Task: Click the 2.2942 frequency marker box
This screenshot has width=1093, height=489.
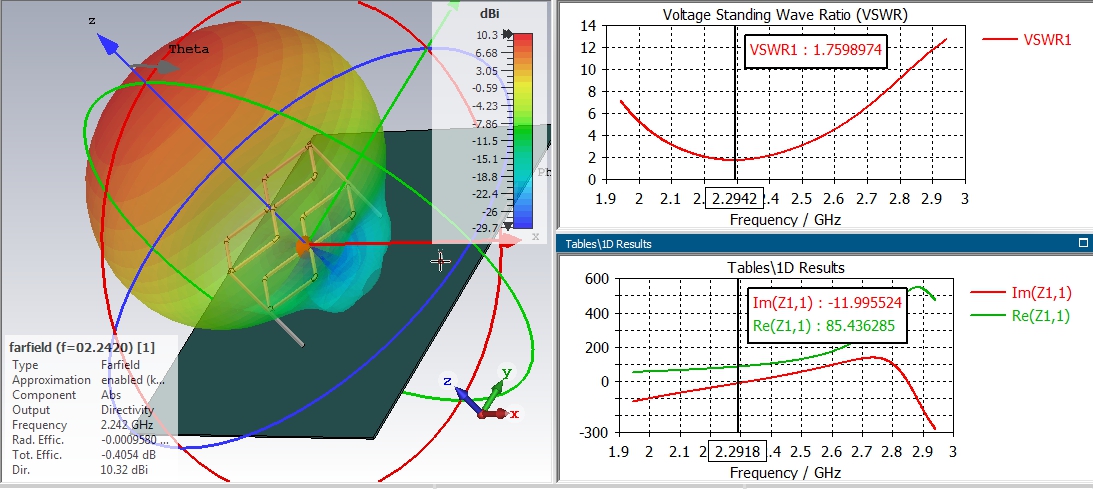Action: 735,199
